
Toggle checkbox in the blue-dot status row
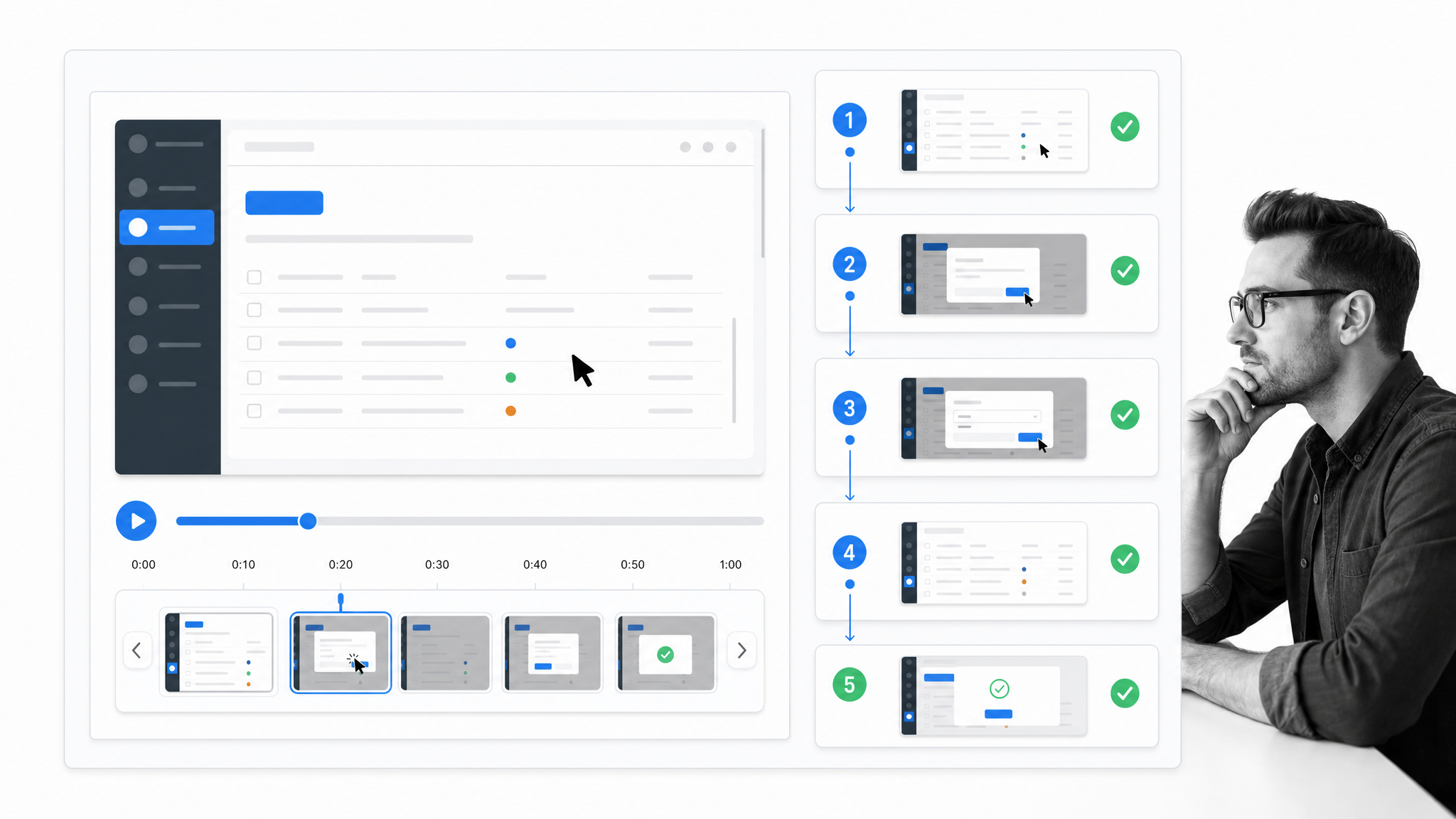coord(254,343)
